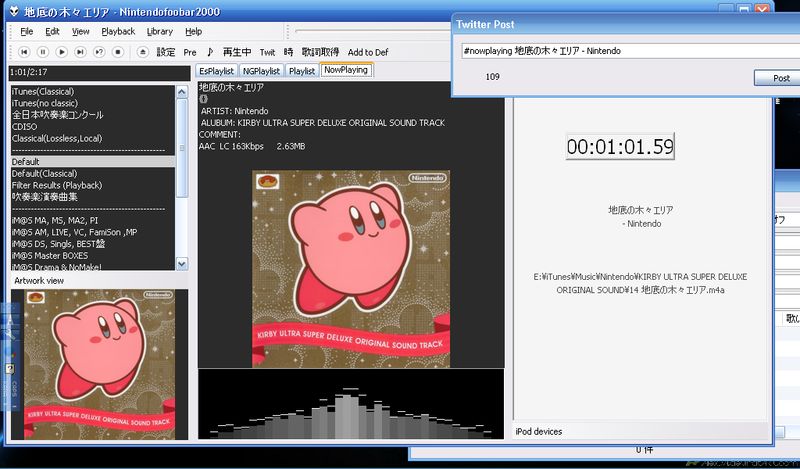This screenshot has height=469, width=800.
Task: Open the Edit menu
Action: (52, 32)
